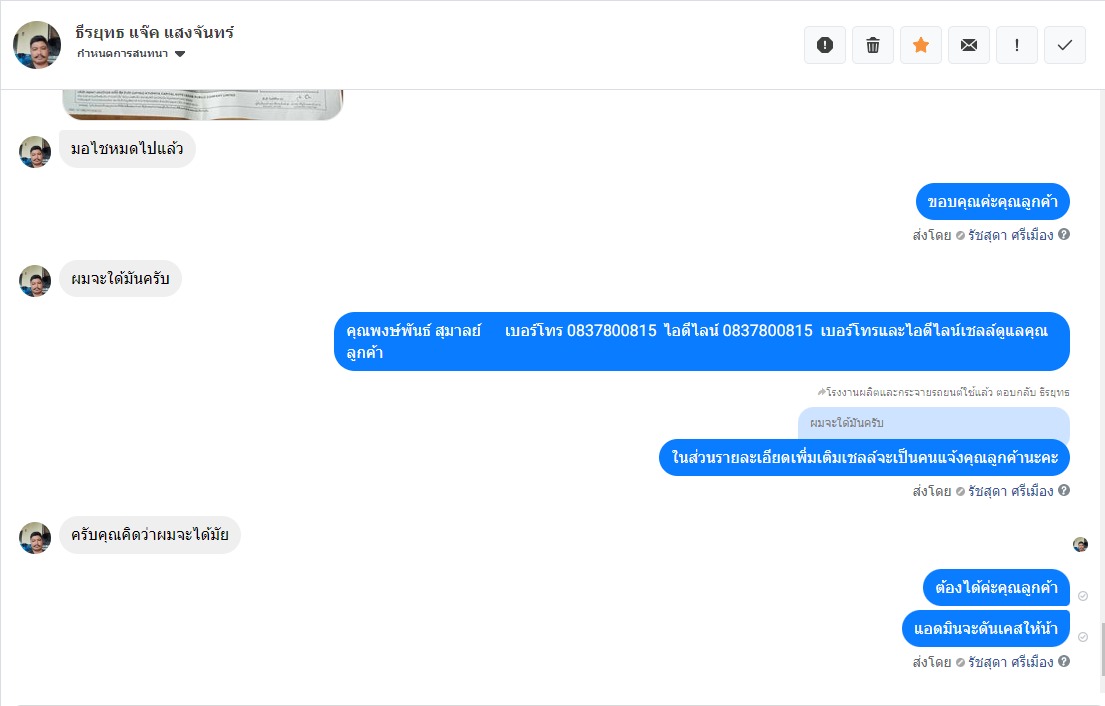Screen dimensions: 1105x706
Task: Click the large profile avatar in header
Action: [x=37, y=45]
